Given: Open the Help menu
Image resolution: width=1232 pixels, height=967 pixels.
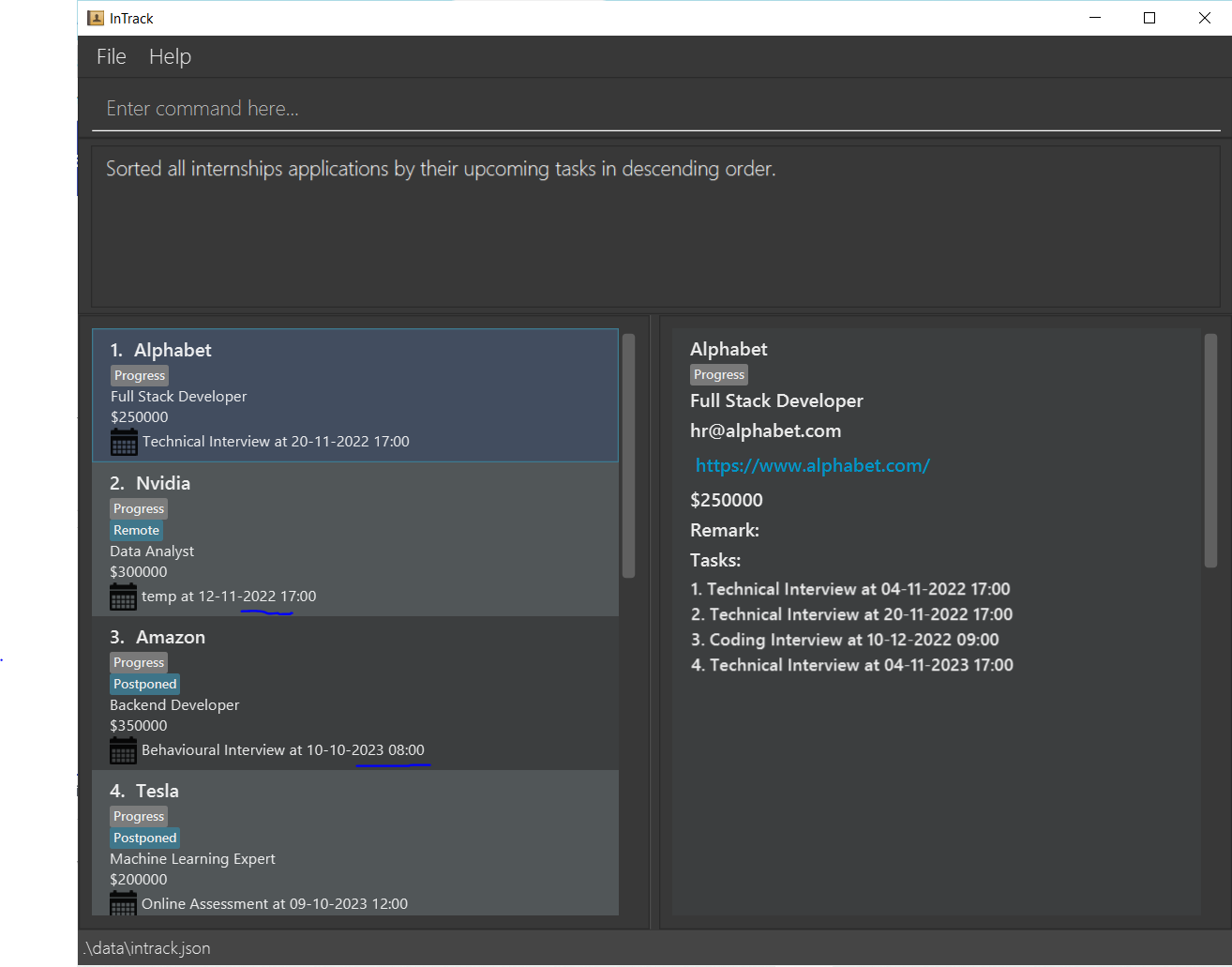Looking at the screenshot, I should [x=170, y=56].
